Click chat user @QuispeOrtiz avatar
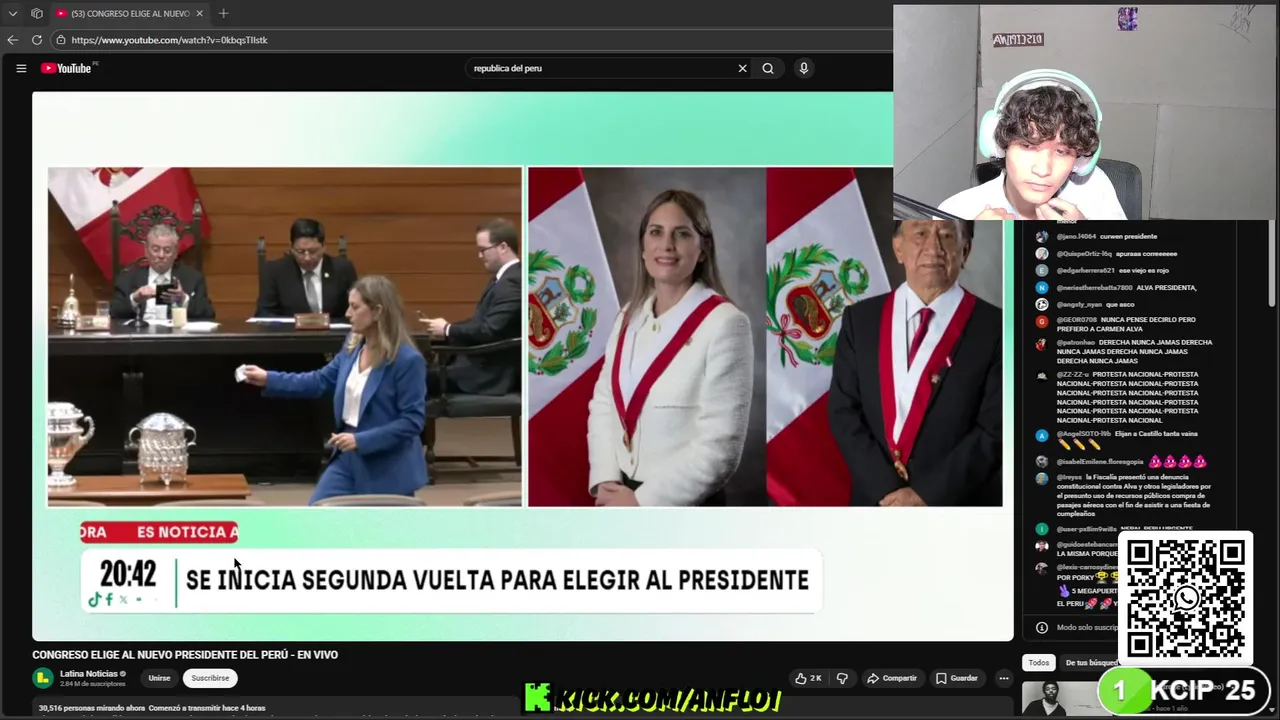Screen dimensions: 1280x720 [1042, 254]
